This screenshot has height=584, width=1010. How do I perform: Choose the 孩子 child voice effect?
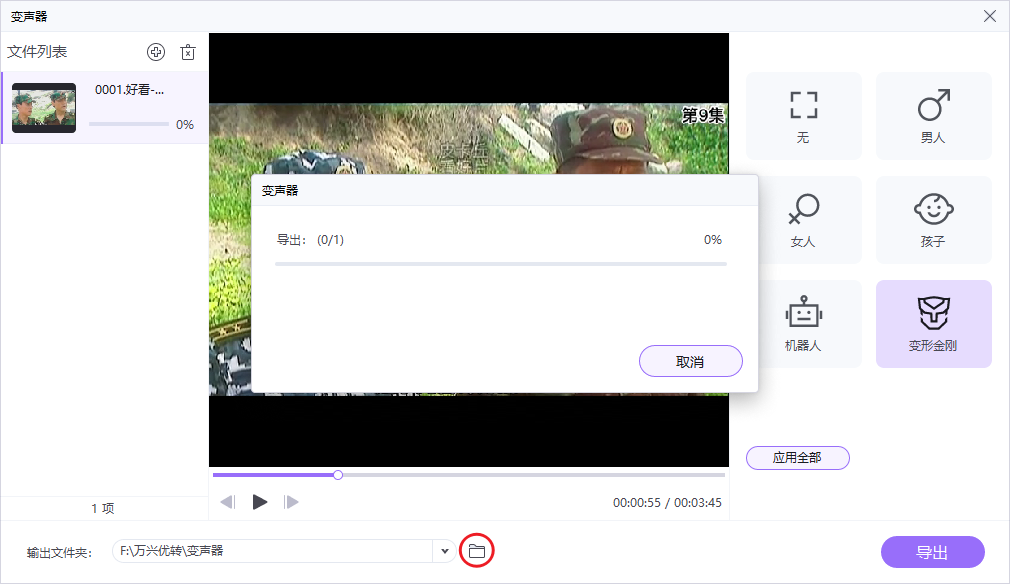tap(933, 220)
